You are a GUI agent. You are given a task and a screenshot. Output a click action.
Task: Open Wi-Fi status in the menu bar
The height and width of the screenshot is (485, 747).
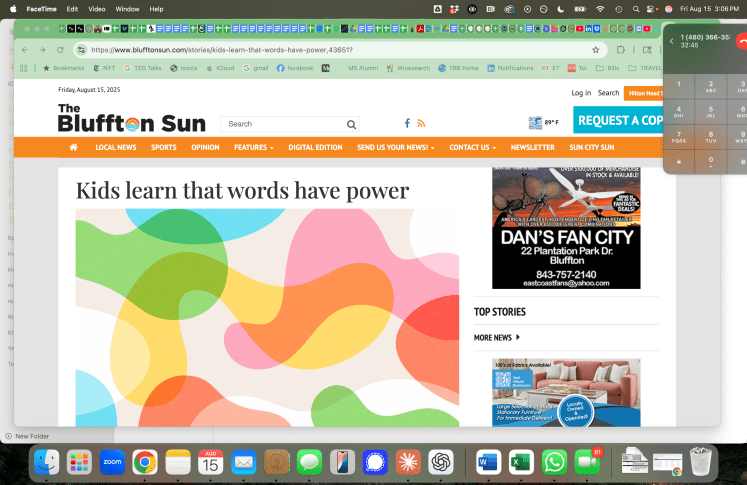pyautogui.click(x=600, y=9)
